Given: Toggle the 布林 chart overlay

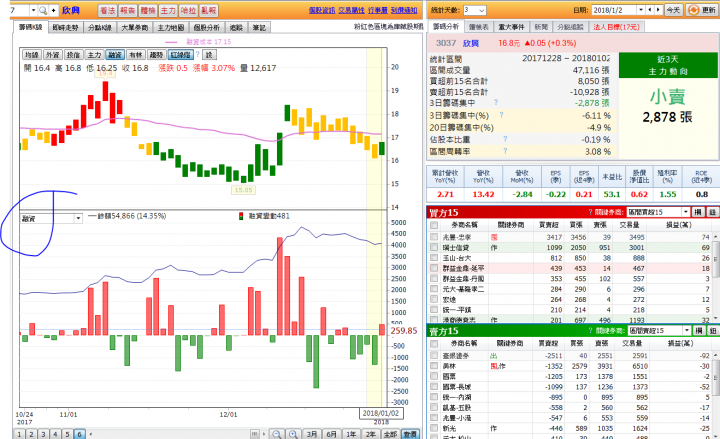Looking at the screenshot, I should (136, 55).
